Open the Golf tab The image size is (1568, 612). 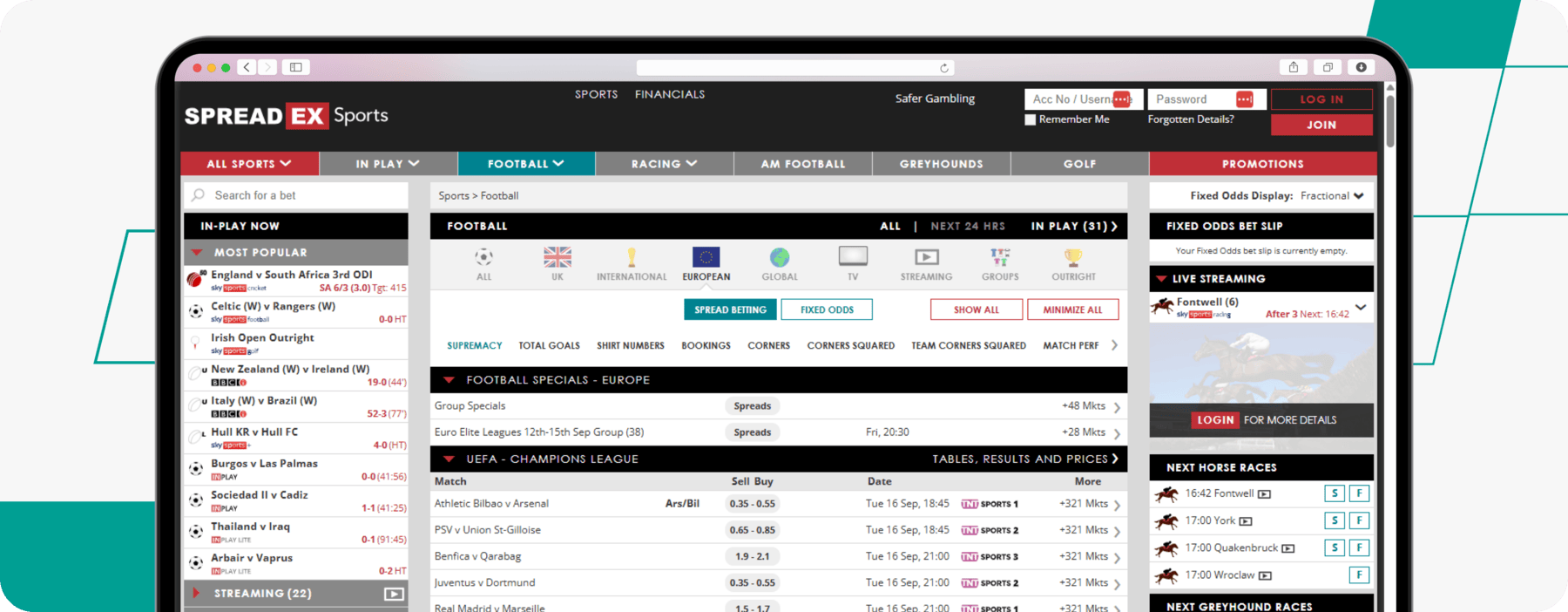[1080, 163]
